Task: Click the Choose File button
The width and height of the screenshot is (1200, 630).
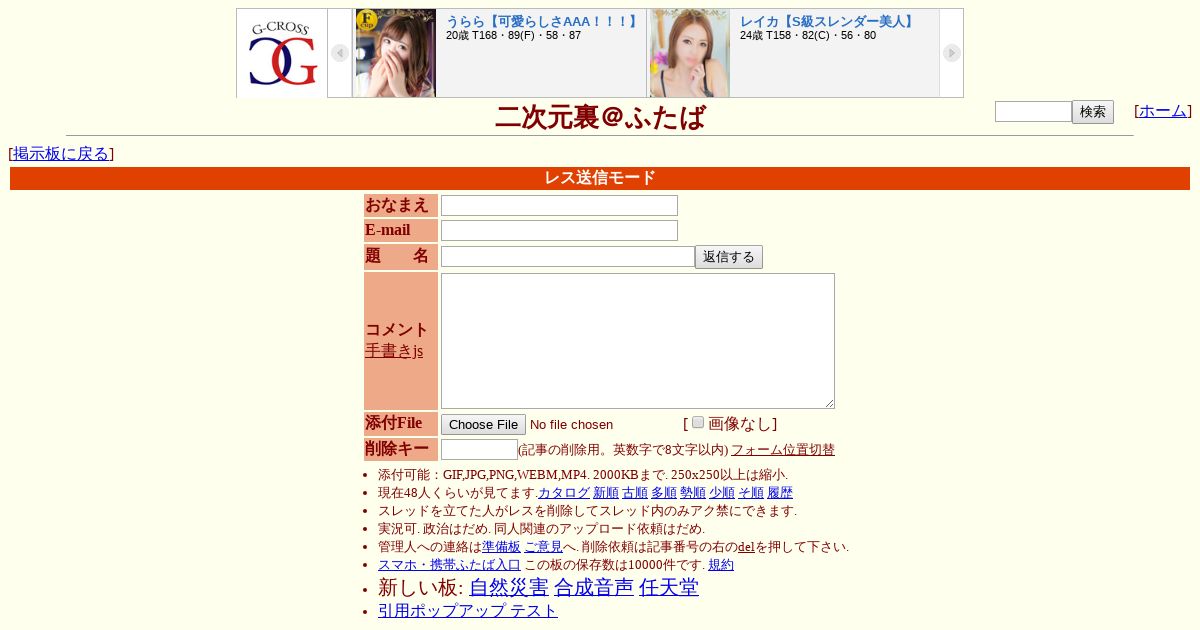Action: (x=483, y=425)
